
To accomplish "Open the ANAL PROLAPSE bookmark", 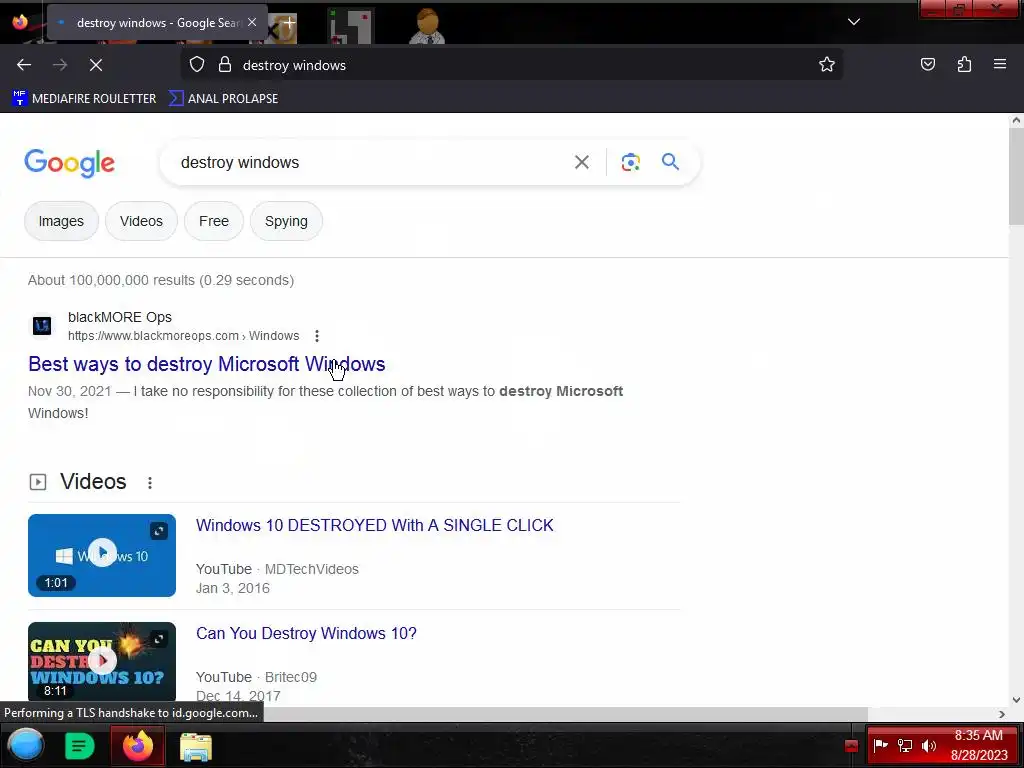I will tap(223, 99).
